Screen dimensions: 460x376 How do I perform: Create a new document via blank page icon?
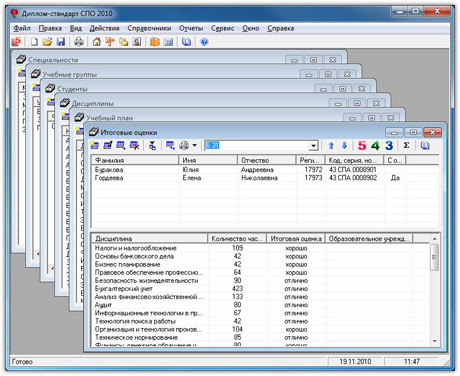[34, 42]
